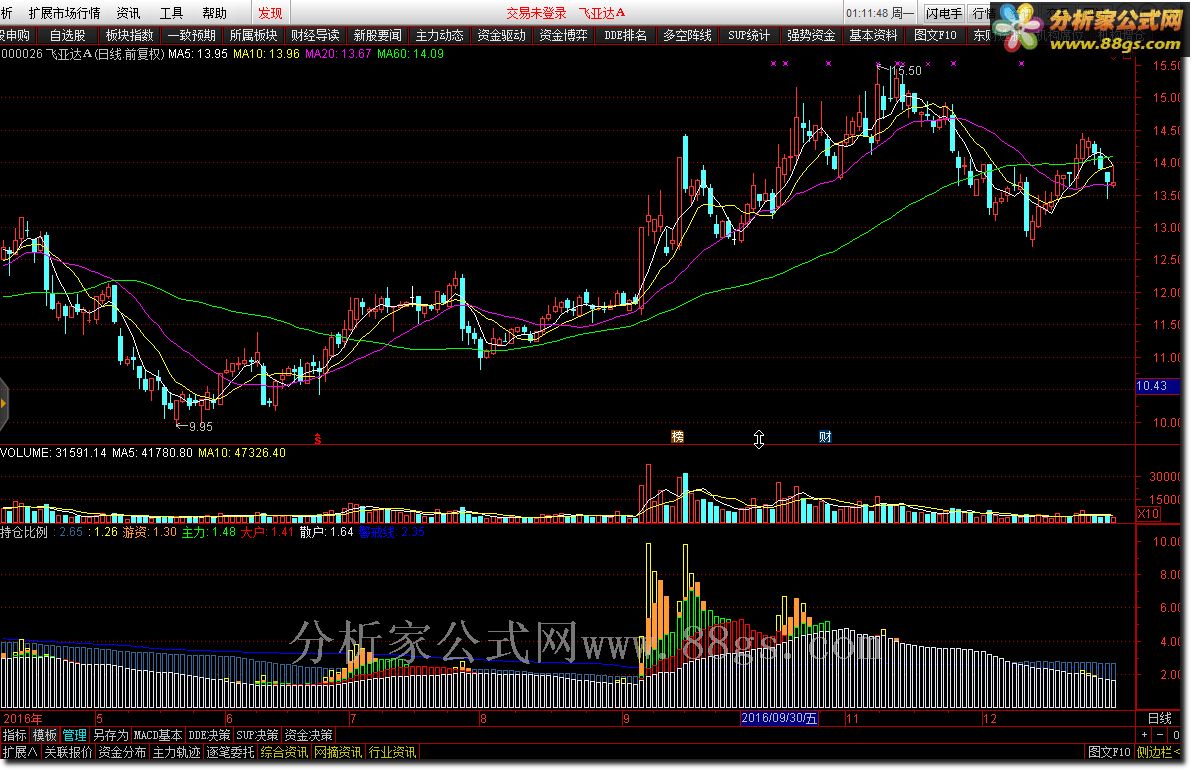Select the 所属板块 toolbar button
Screen dimensions: 1192x770
pyautogui.click(x=253, y=35)
